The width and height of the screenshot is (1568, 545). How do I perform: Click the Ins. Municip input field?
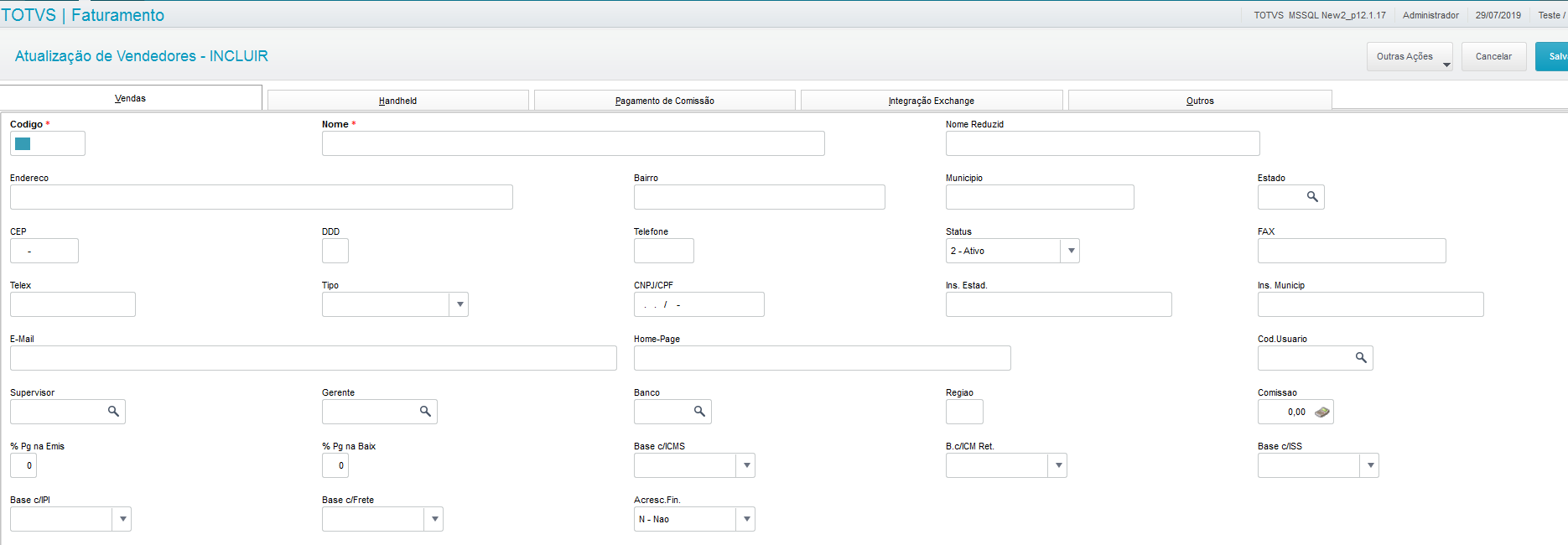click(1371, 304)
